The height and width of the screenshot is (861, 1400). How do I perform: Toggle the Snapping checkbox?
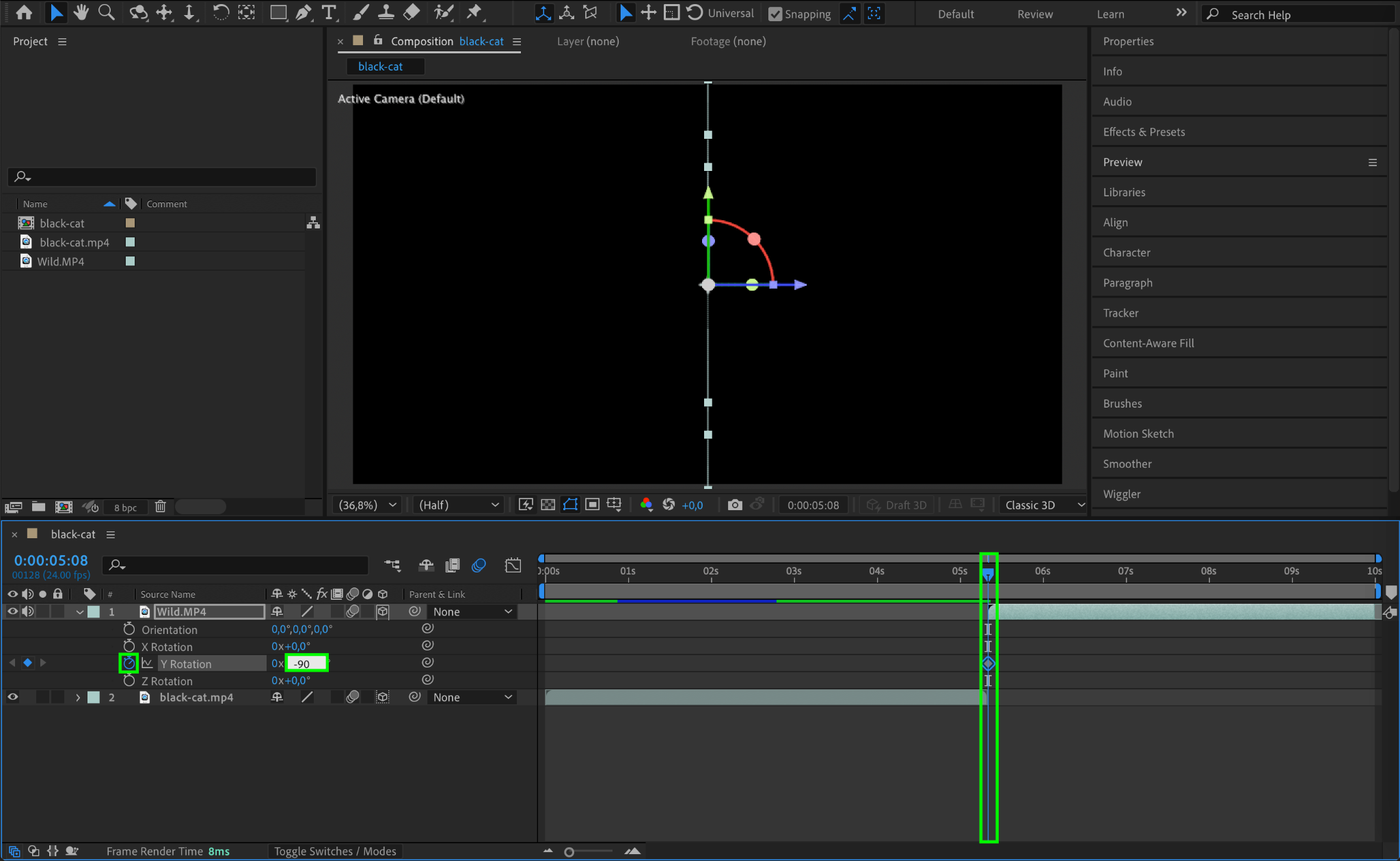click(x=775, y=14)
